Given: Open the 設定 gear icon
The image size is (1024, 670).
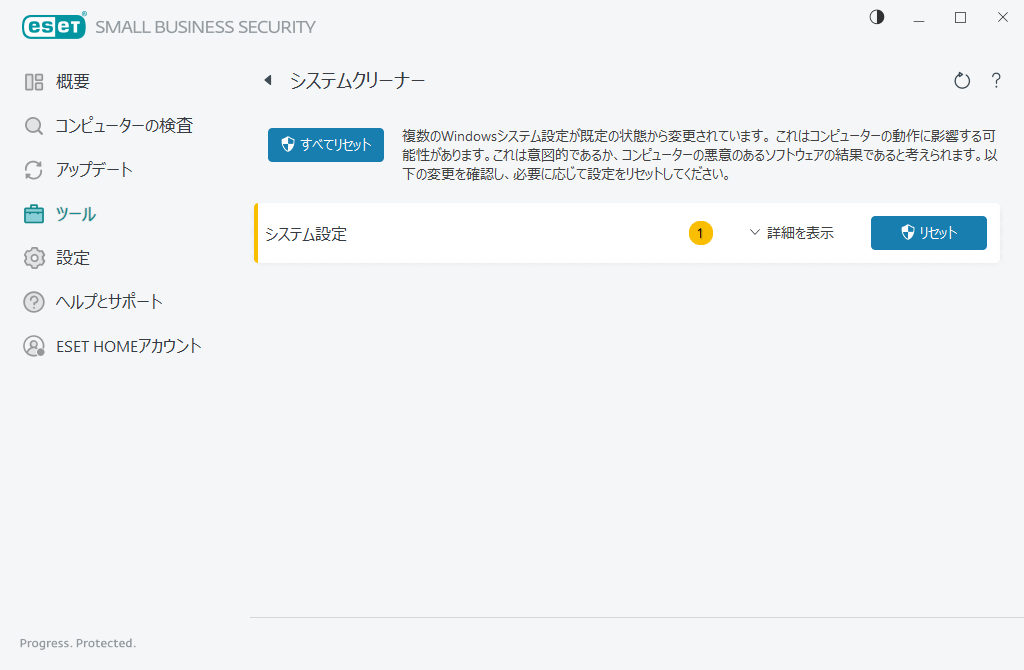Looking at the screenshot, I should click(x=33, y=257).
